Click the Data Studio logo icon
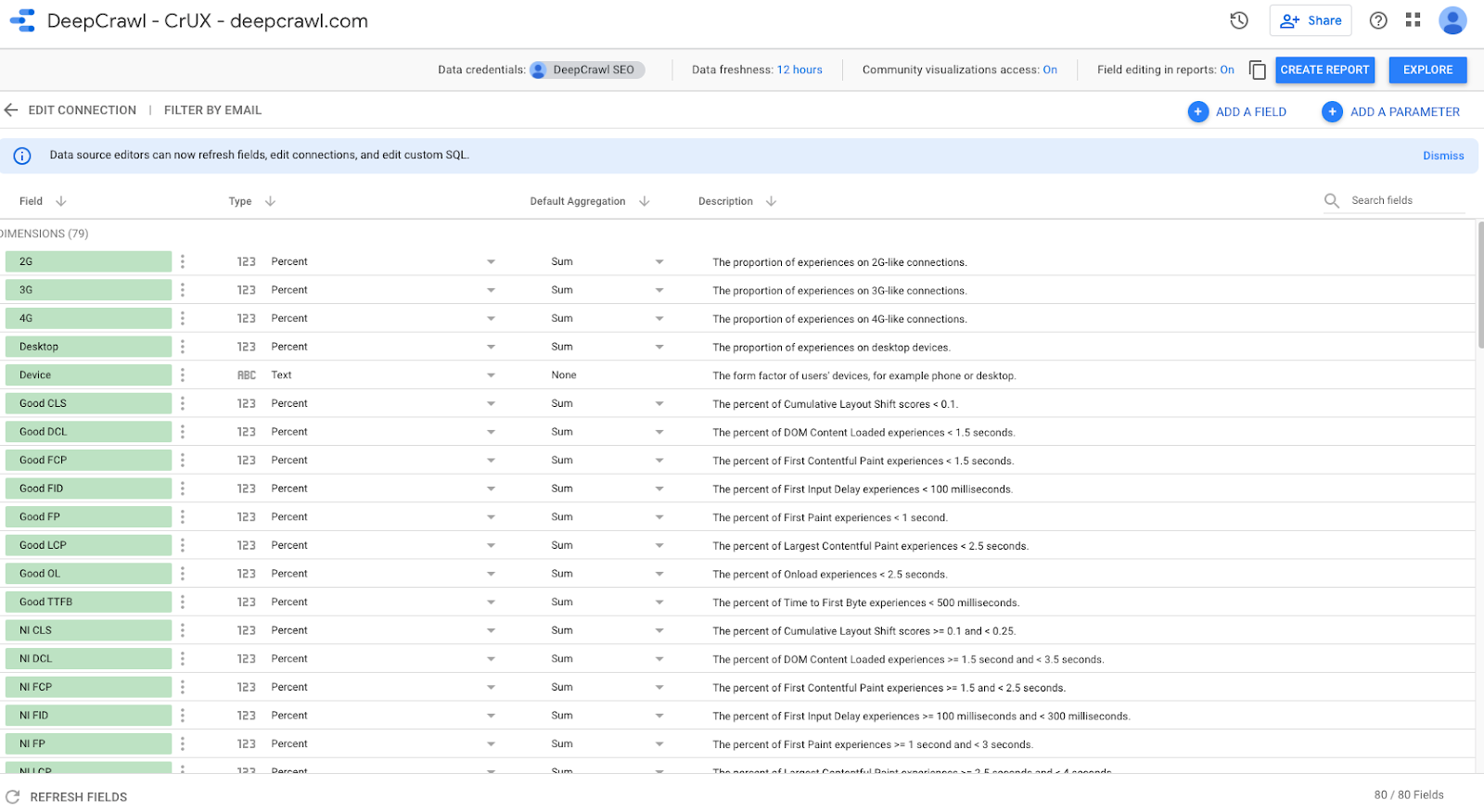The image size is (1484, 812). pyautogui.click(x=22, y=20)
